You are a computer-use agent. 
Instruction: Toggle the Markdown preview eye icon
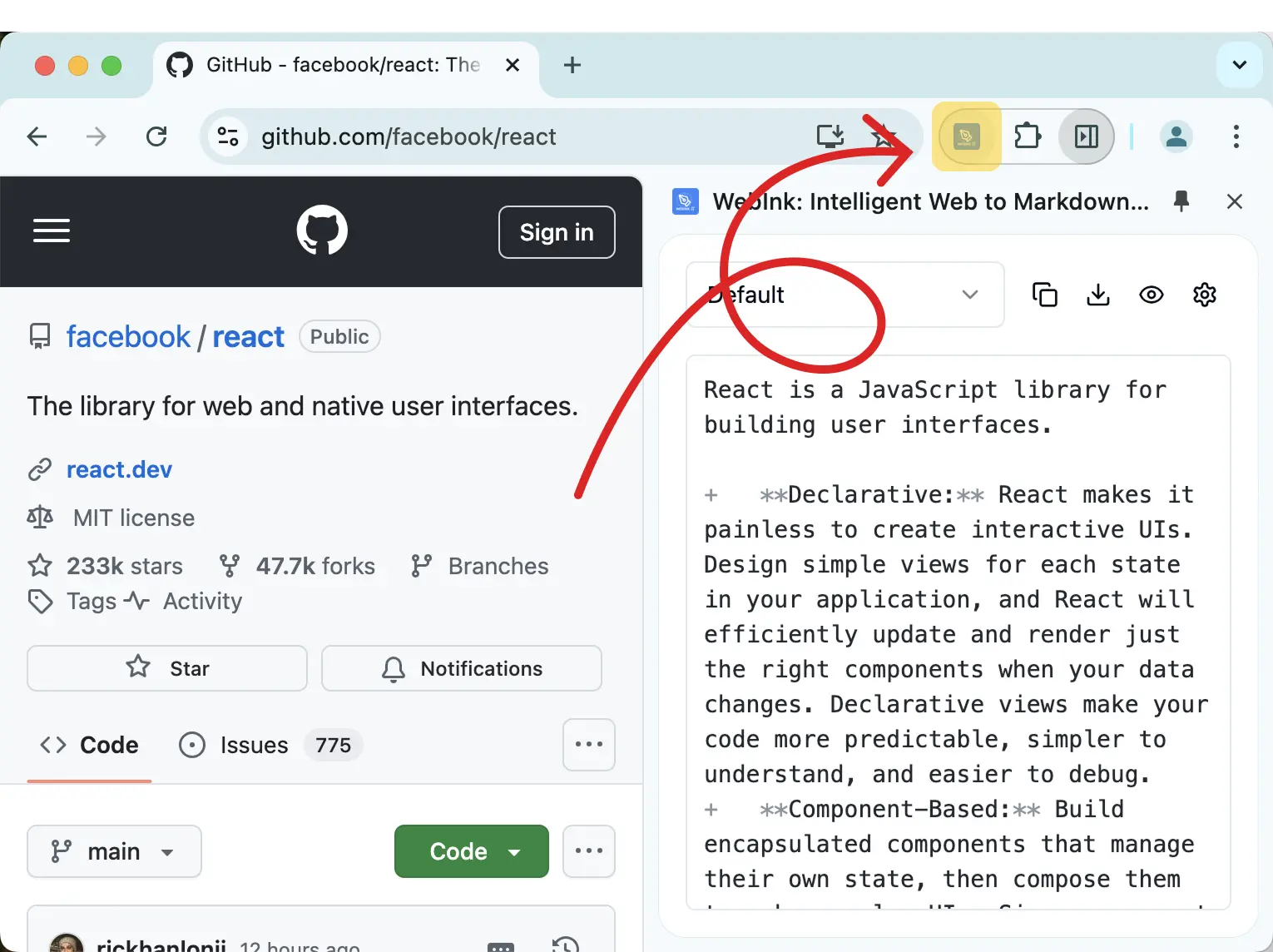1152,294
